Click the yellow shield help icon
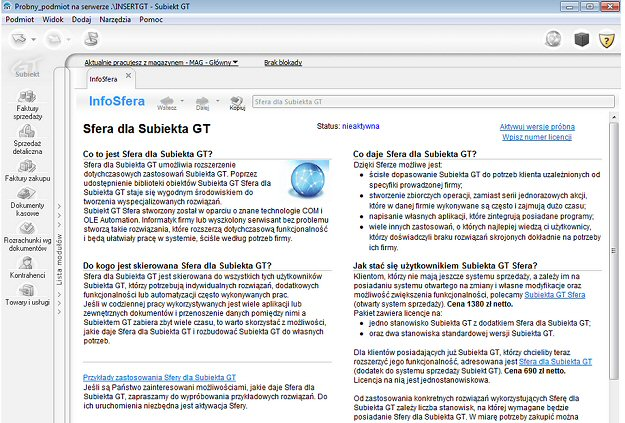The height and width of the screenshot is (423, 625). 606,39
